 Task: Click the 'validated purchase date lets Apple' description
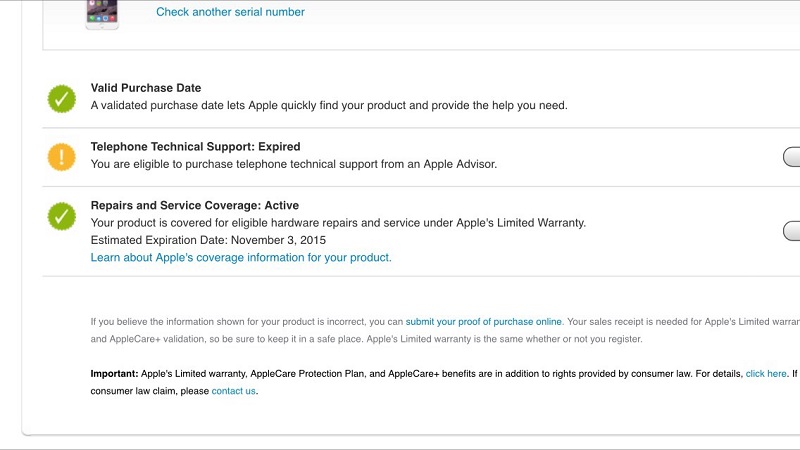pos(329,105)
